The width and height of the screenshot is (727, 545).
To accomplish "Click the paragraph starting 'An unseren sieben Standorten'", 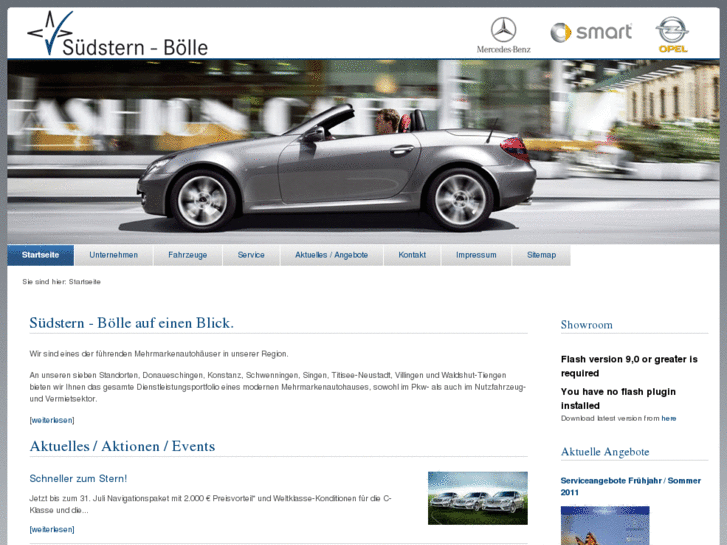I will pos(278,387).
